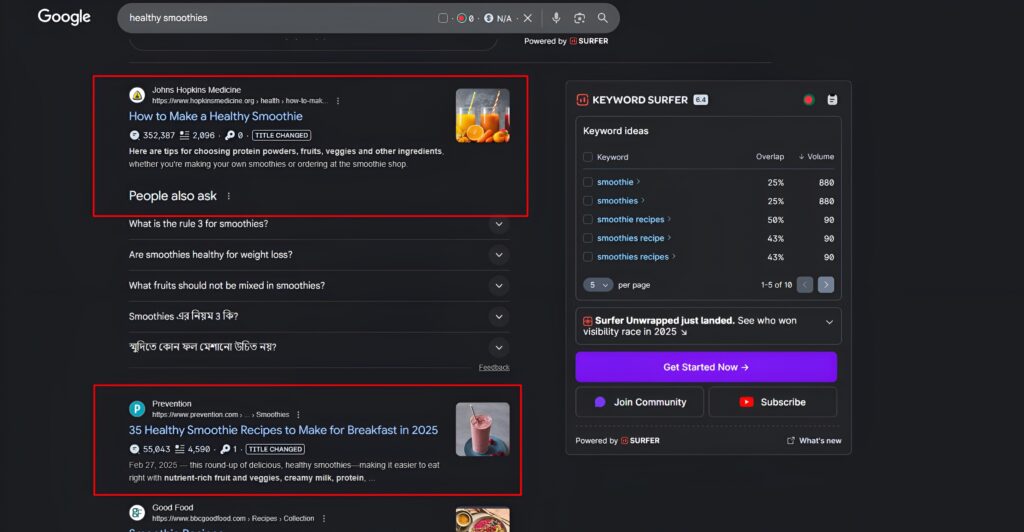Viewport: 1024px width, 532px height.
Task: Click Get Started Now button
Action: point(706,368)
